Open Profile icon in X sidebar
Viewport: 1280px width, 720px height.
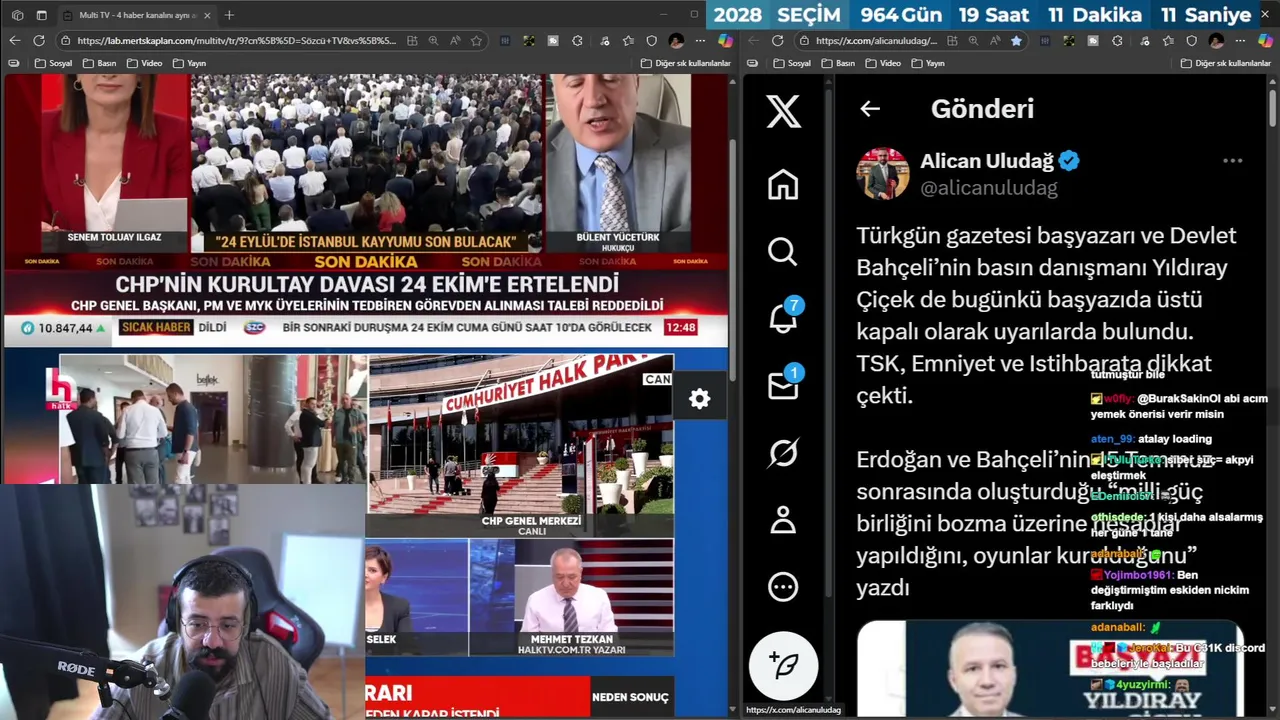point(783,520)
